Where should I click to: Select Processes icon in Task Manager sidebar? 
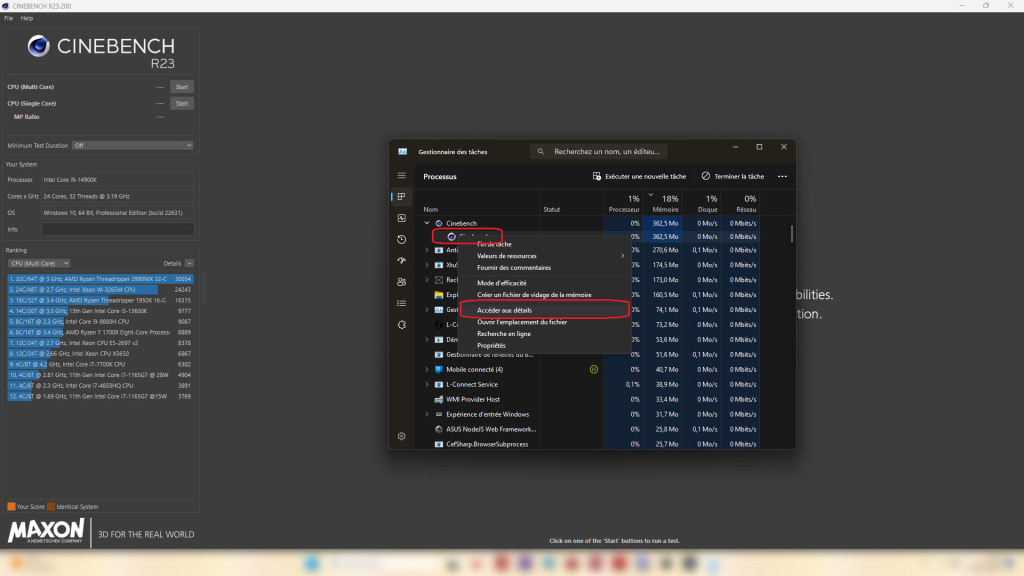(x=402, y=197)
